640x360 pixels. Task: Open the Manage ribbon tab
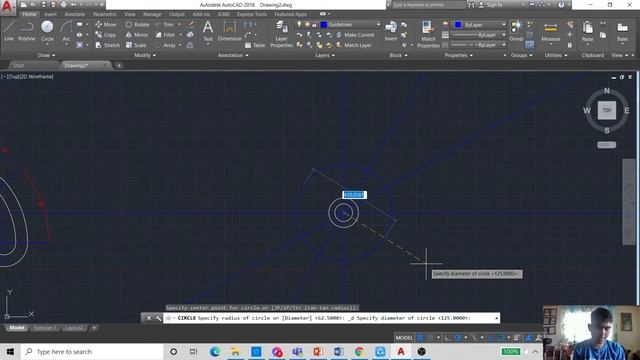(x=152, y=14)
